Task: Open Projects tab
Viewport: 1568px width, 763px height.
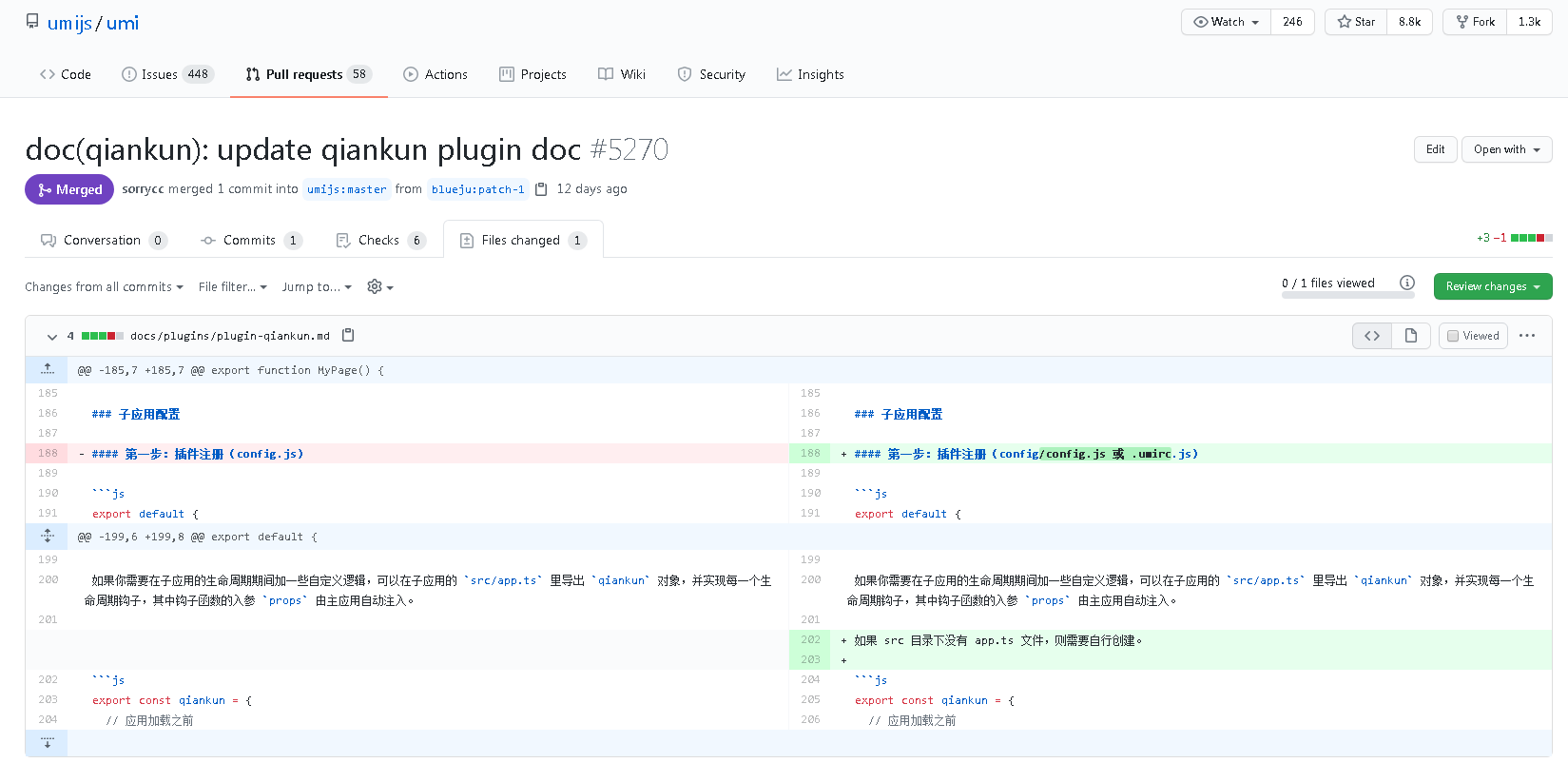Action: pyautogui.click(x=532, y=74)
